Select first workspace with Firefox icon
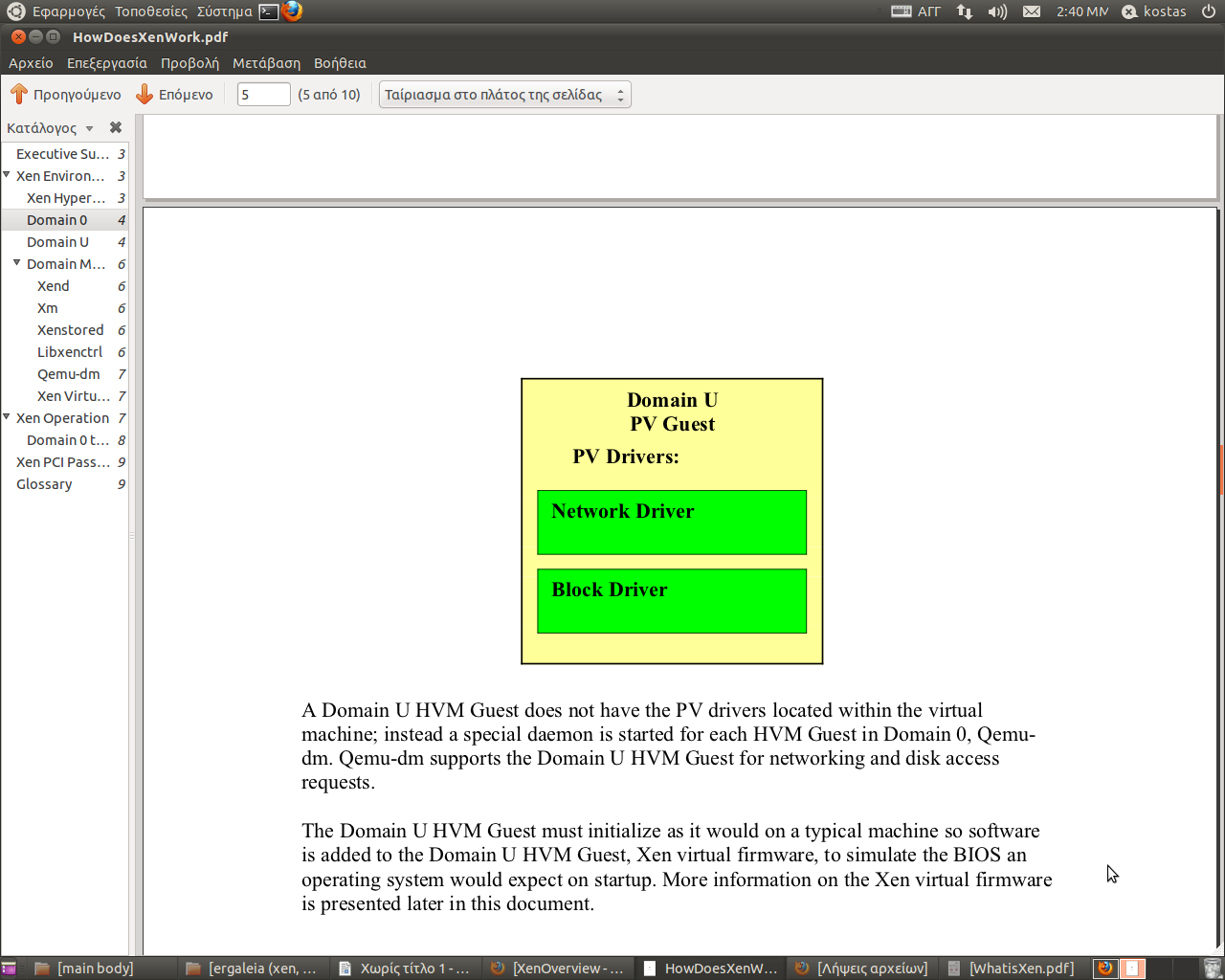The image size is (1225, 980). (1105, 969)
